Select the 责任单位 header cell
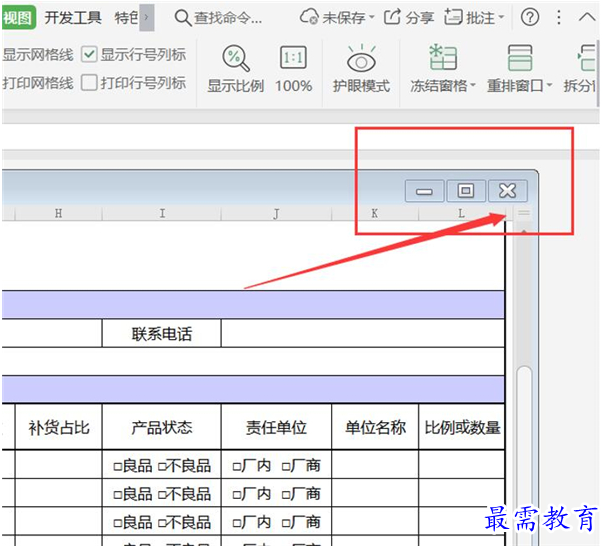This screenshot has width=606, height=550. [x=276, y=427]
